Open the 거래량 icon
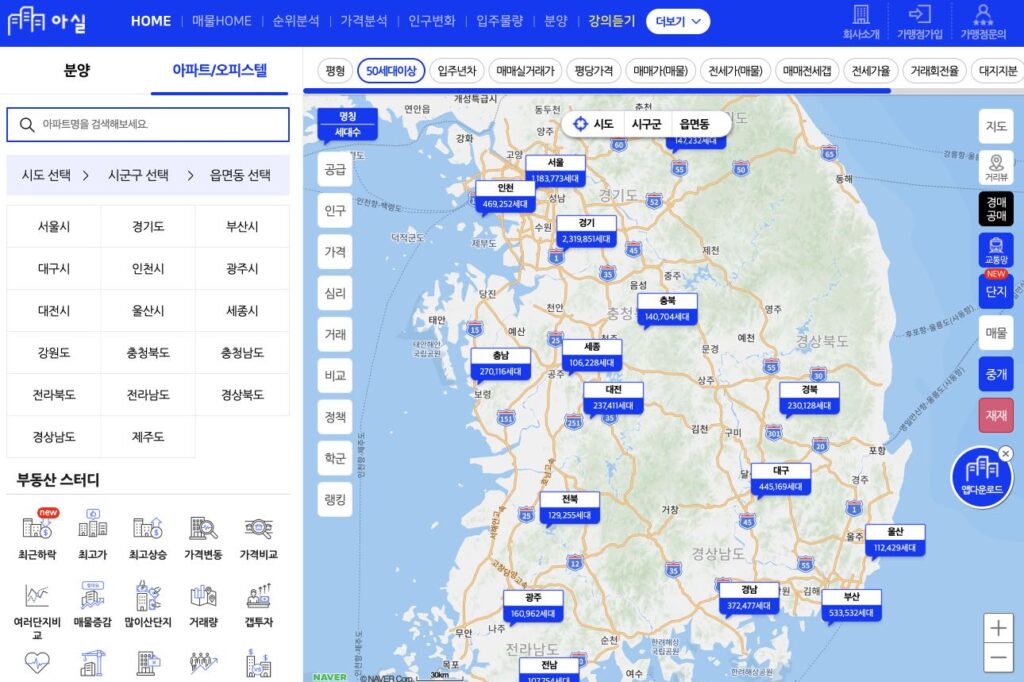Image resolution: width=1024 pixels, height=682 pixels. 203,595
